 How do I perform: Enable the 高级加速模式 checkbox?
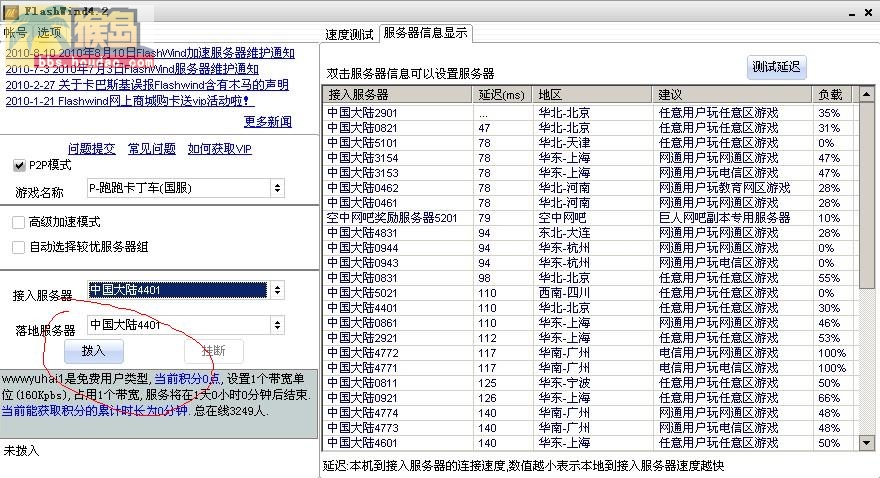[19, 222]
